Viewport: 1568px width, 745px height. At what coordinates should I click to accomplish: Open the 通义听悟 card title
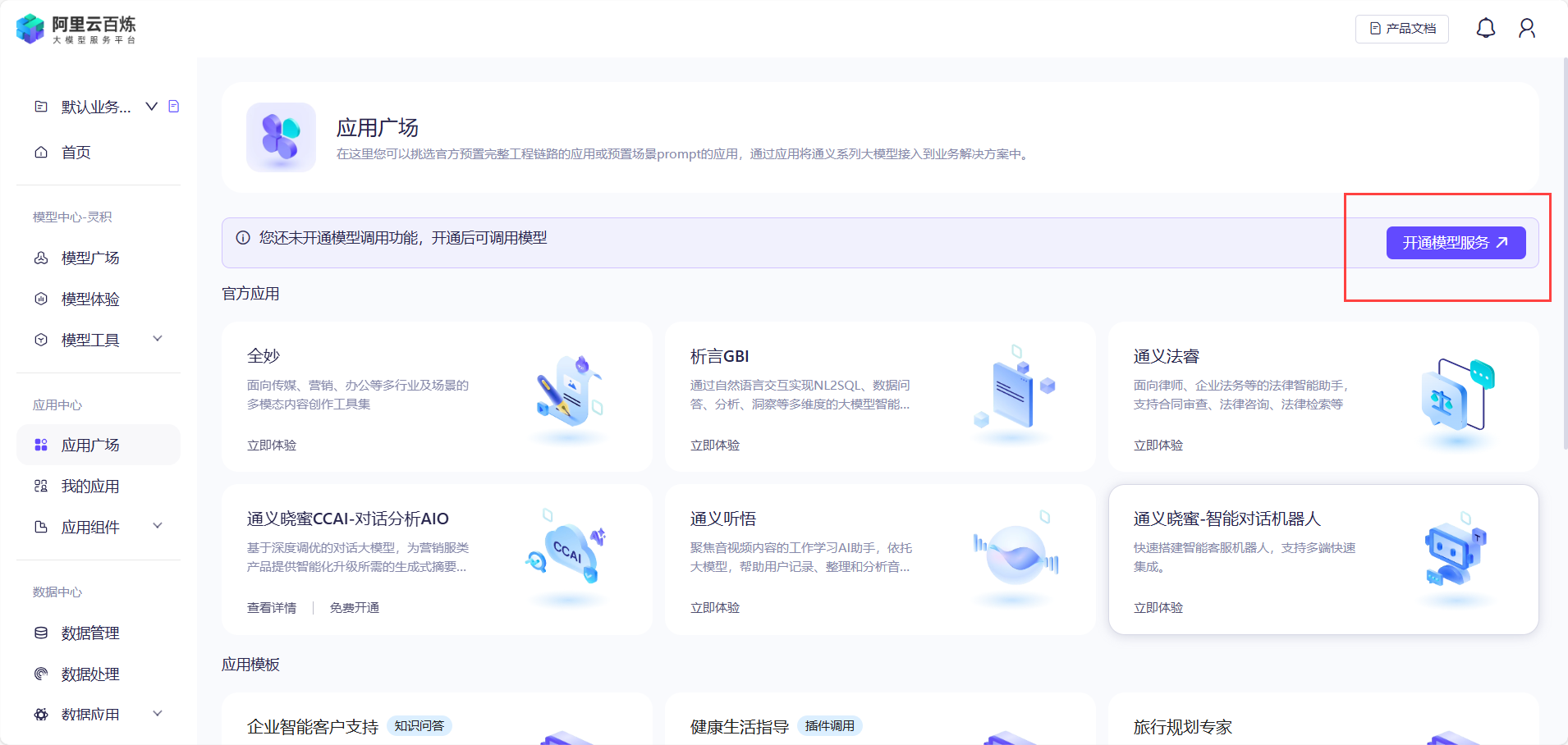(x=723, y=519)
